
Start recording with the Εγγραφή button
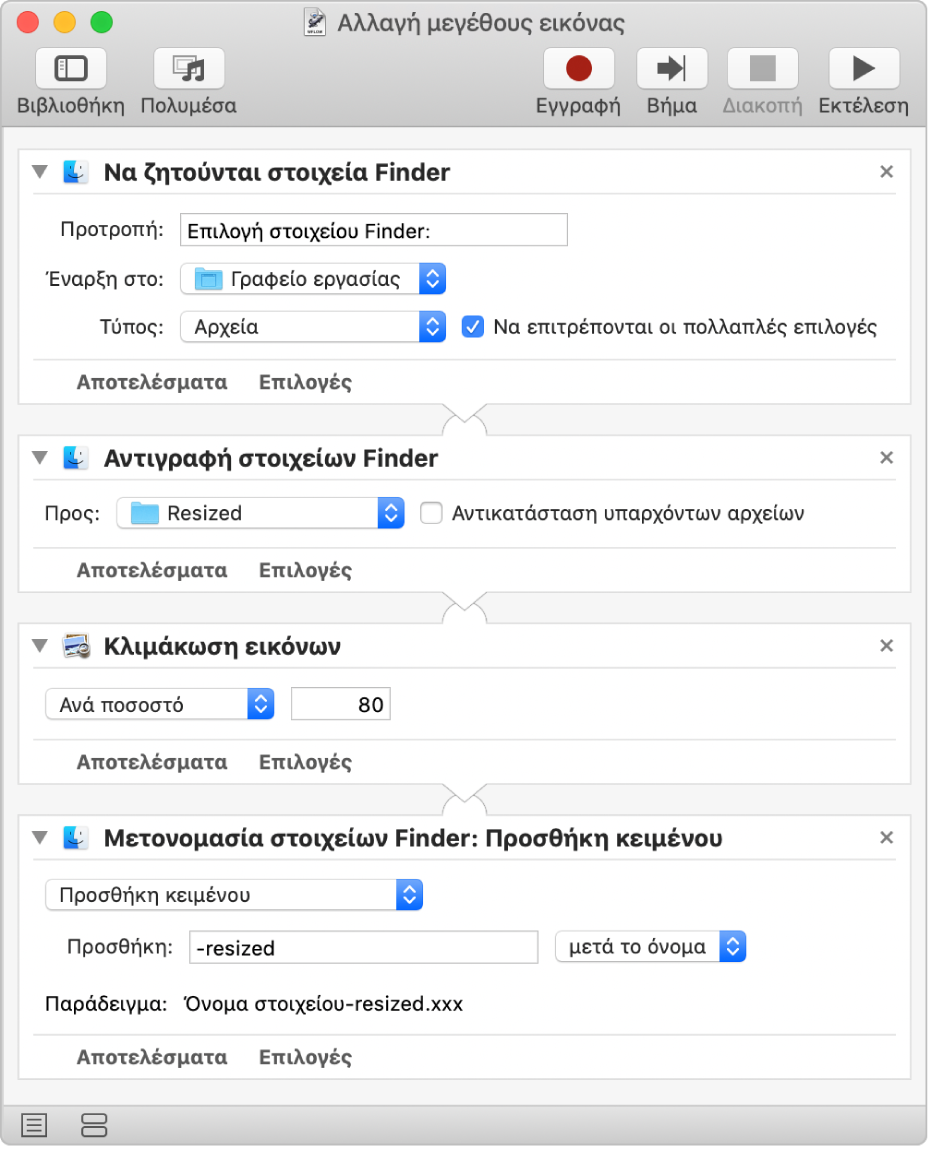point(578,69)
